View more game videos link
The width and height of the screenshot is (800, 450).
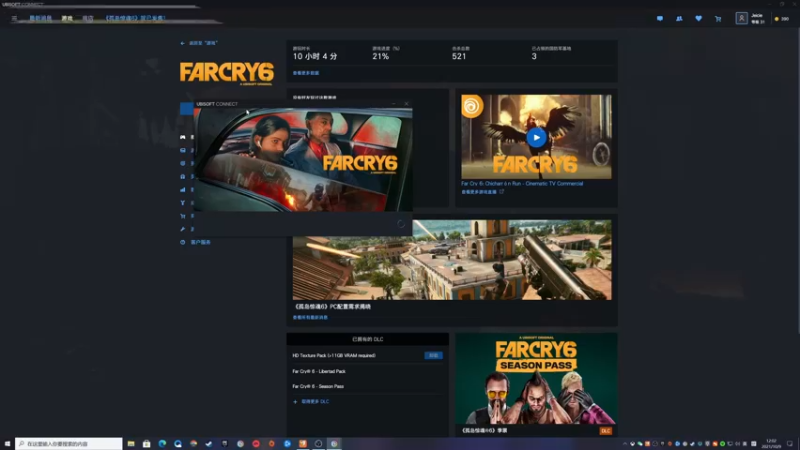[x=482, y=192]
